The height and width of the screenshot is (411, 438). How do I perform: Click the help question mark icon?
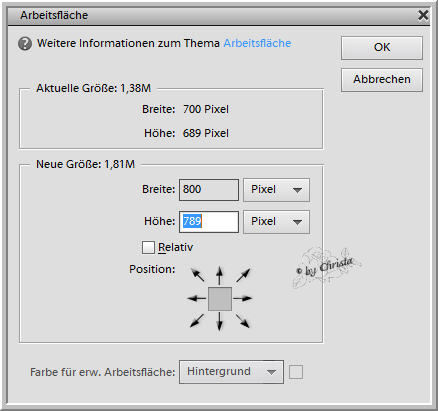click(25, 44)
